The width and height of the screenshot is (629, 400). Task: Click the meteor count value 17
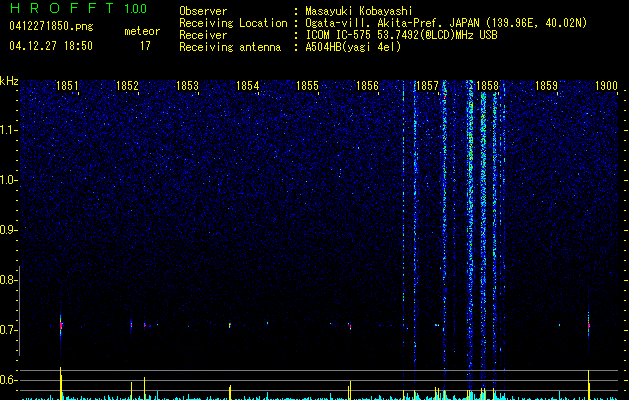point(145,46)
